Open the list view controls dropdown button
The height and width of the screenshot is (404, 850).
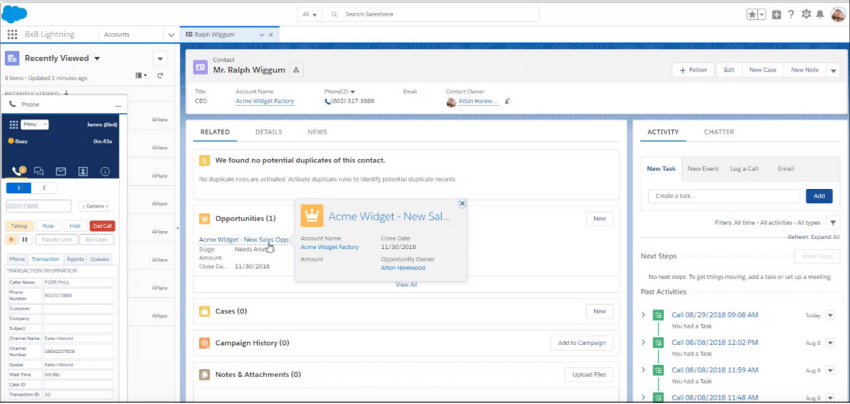point(160,59)
